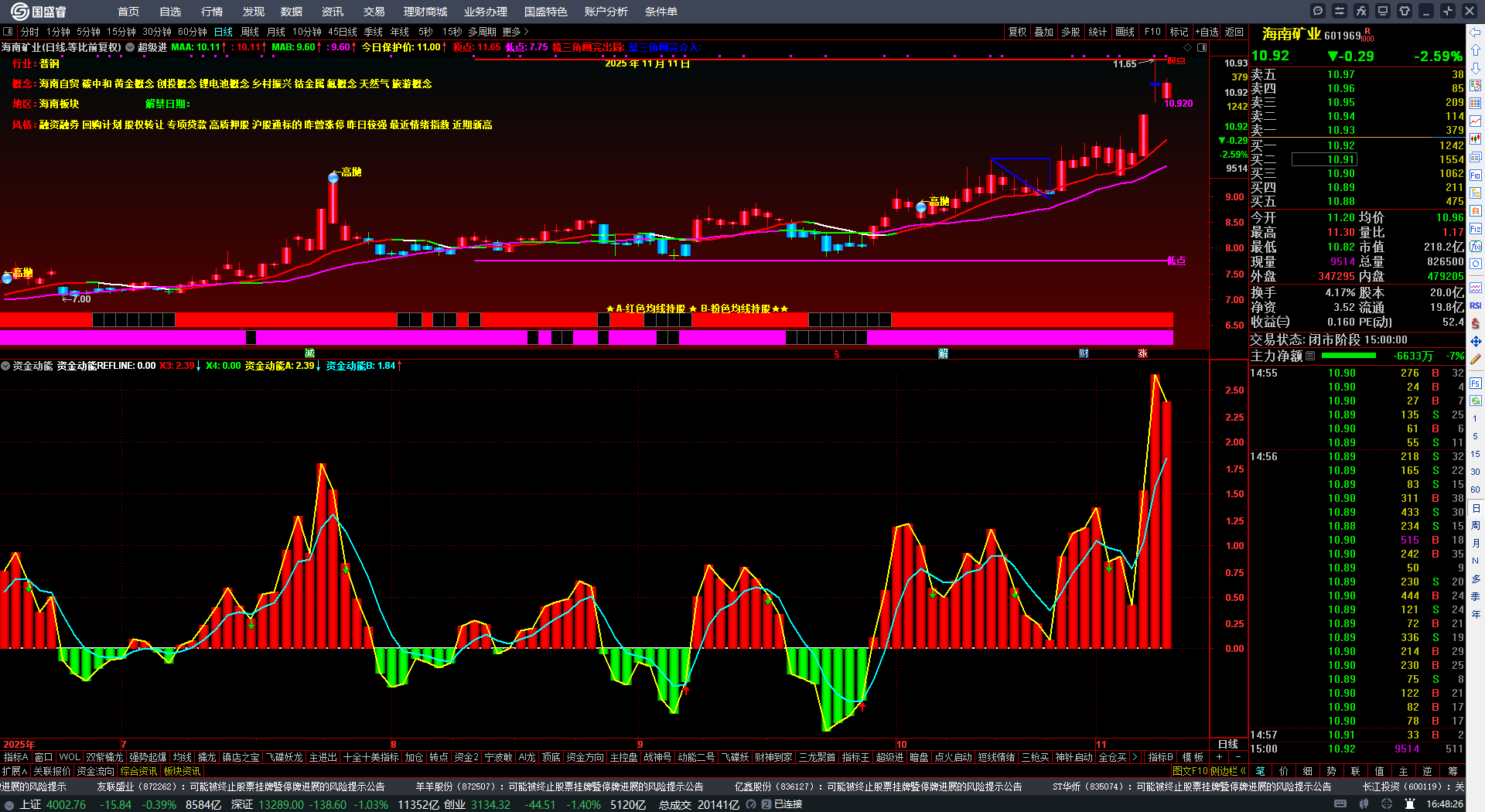The height and width of the screenshot is (812, 1485).
Task: Zoom out chart with − button
Action: (1237, 757)
